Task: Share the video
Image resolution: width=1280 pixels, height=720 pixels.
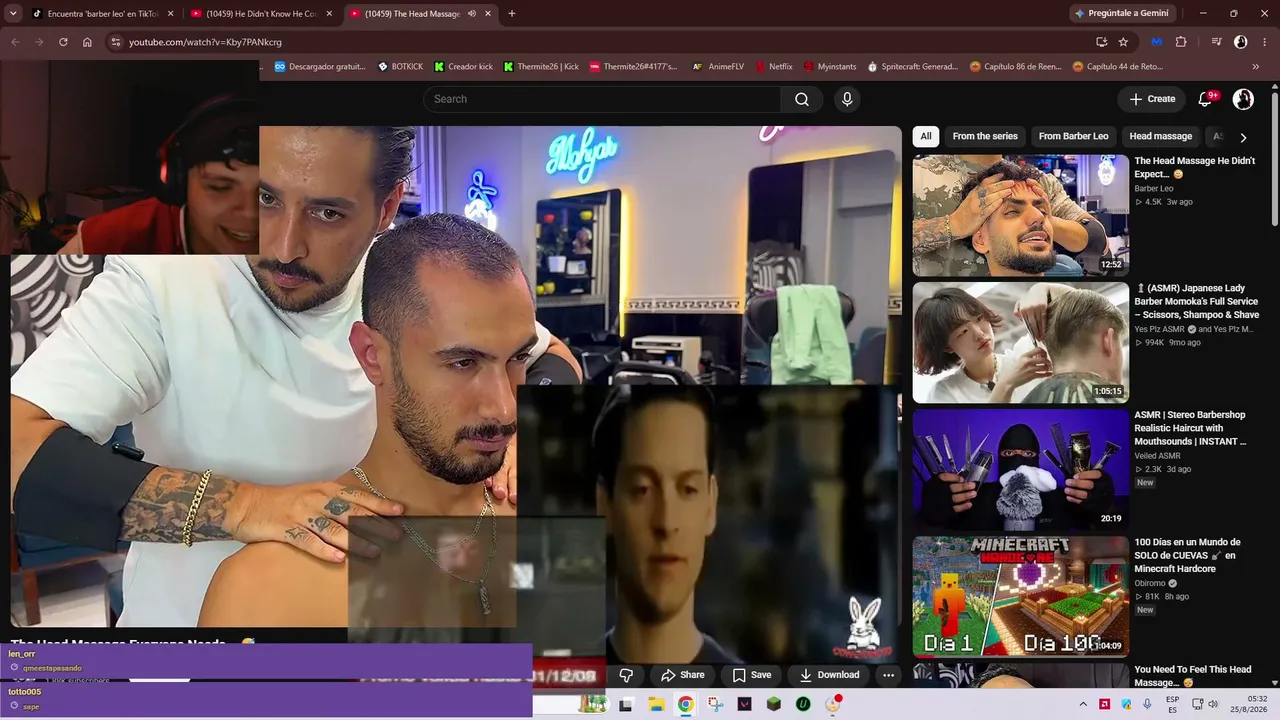Action: (x=683, y=675)
